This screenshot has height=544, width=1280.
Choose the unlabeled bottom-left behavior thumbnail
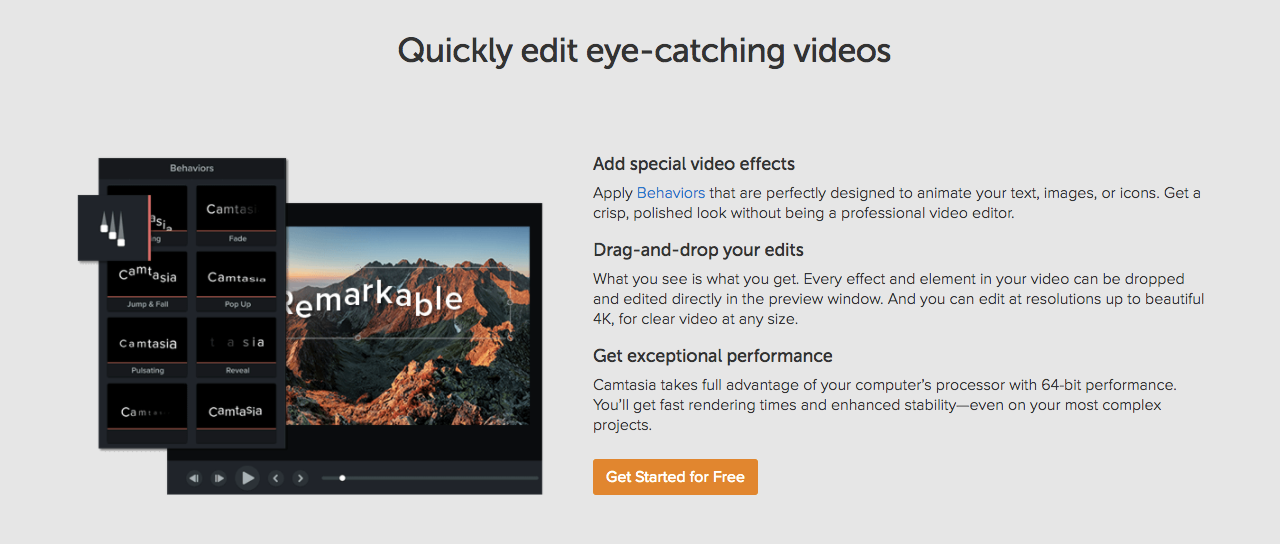[x=146, y=411]
